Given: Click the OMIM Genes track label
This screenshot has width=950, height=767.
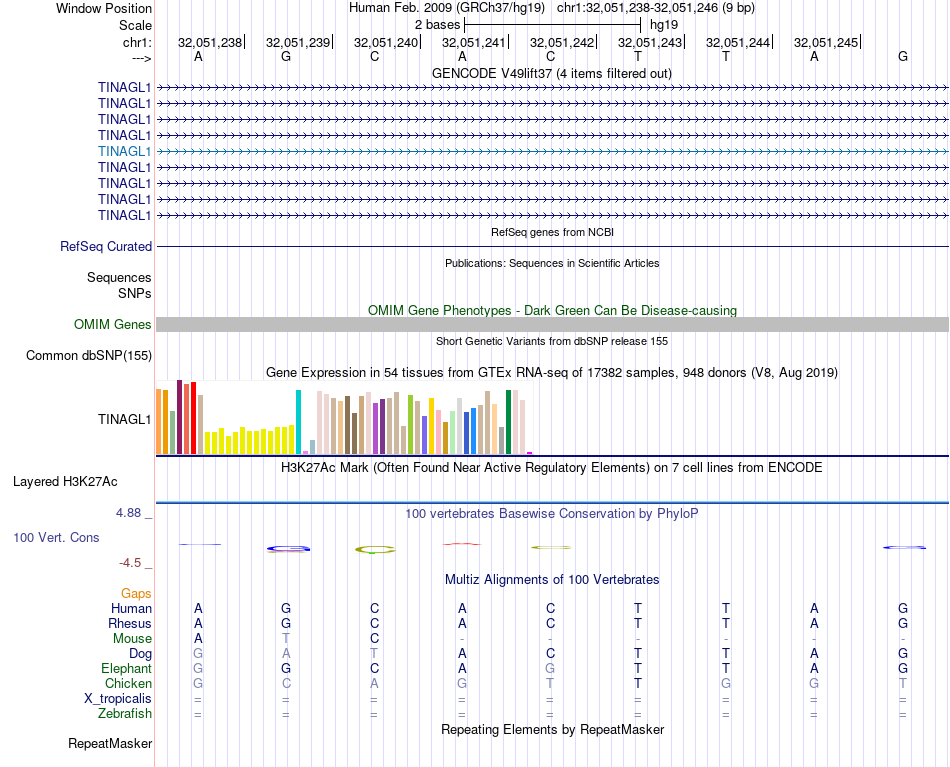Looking at the screenshot, I should tap(113, 324).
